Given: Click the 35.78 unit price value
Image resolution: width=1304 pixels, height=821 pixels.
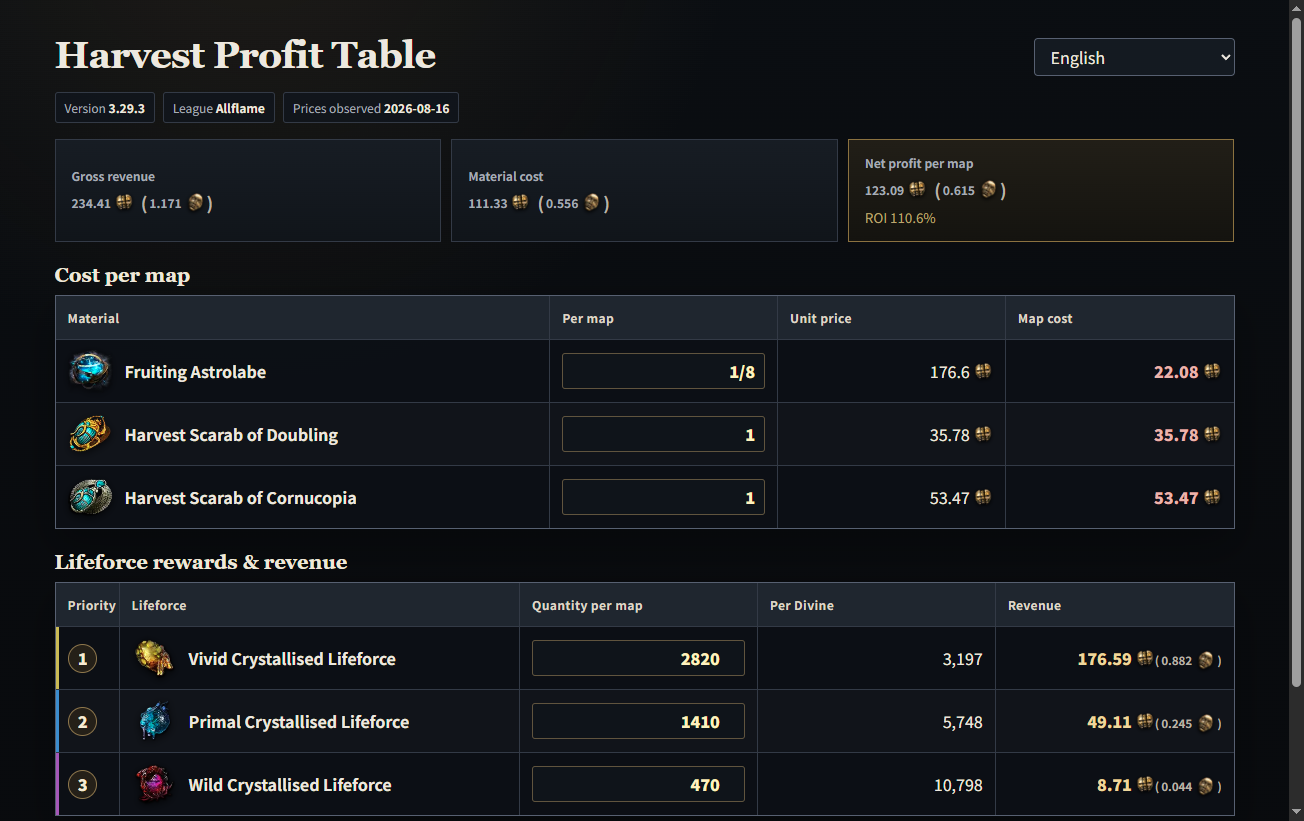Looking at the screenshot, I should (949, 434).
